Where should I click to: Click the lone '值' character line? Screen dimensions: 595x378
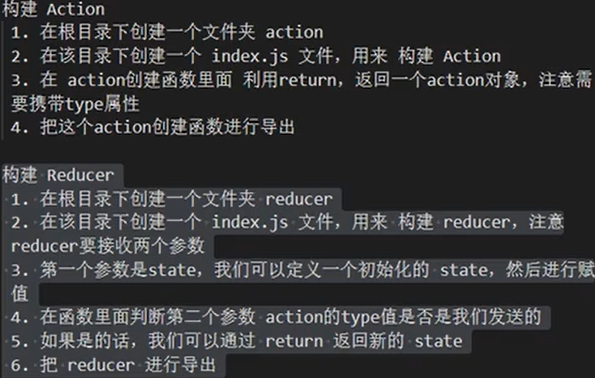coord(20,294)
